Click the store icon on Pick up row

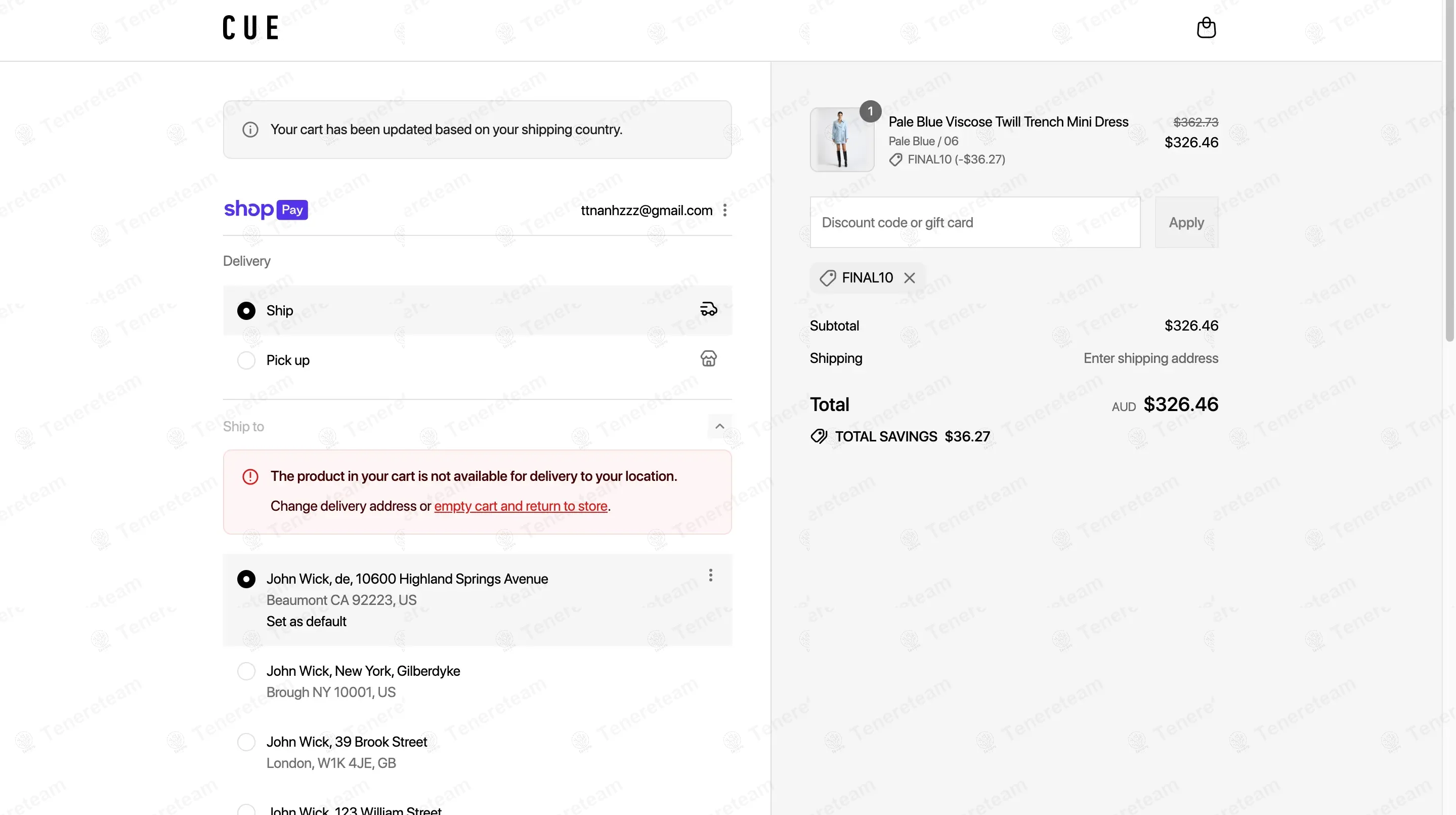(708, 358)
